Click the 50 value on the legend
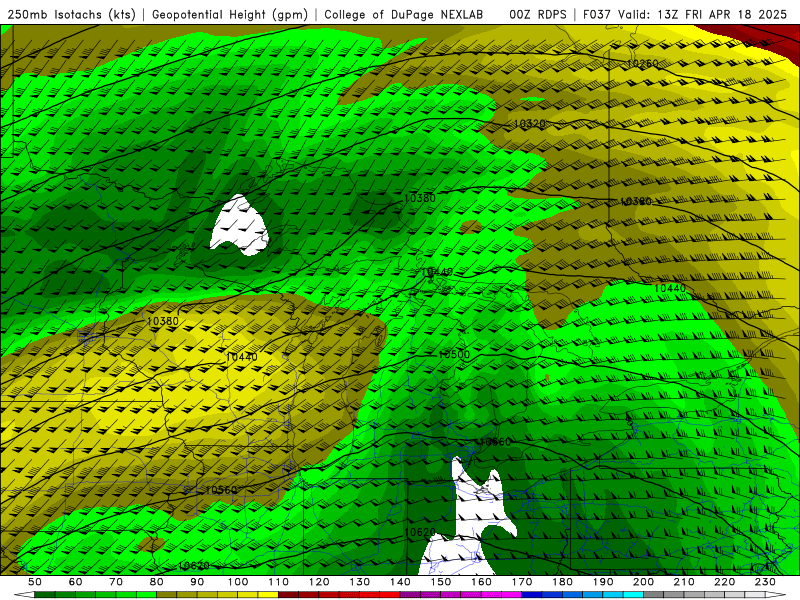The height and width of the screenshot is (600, 800). tap(35, 582)
